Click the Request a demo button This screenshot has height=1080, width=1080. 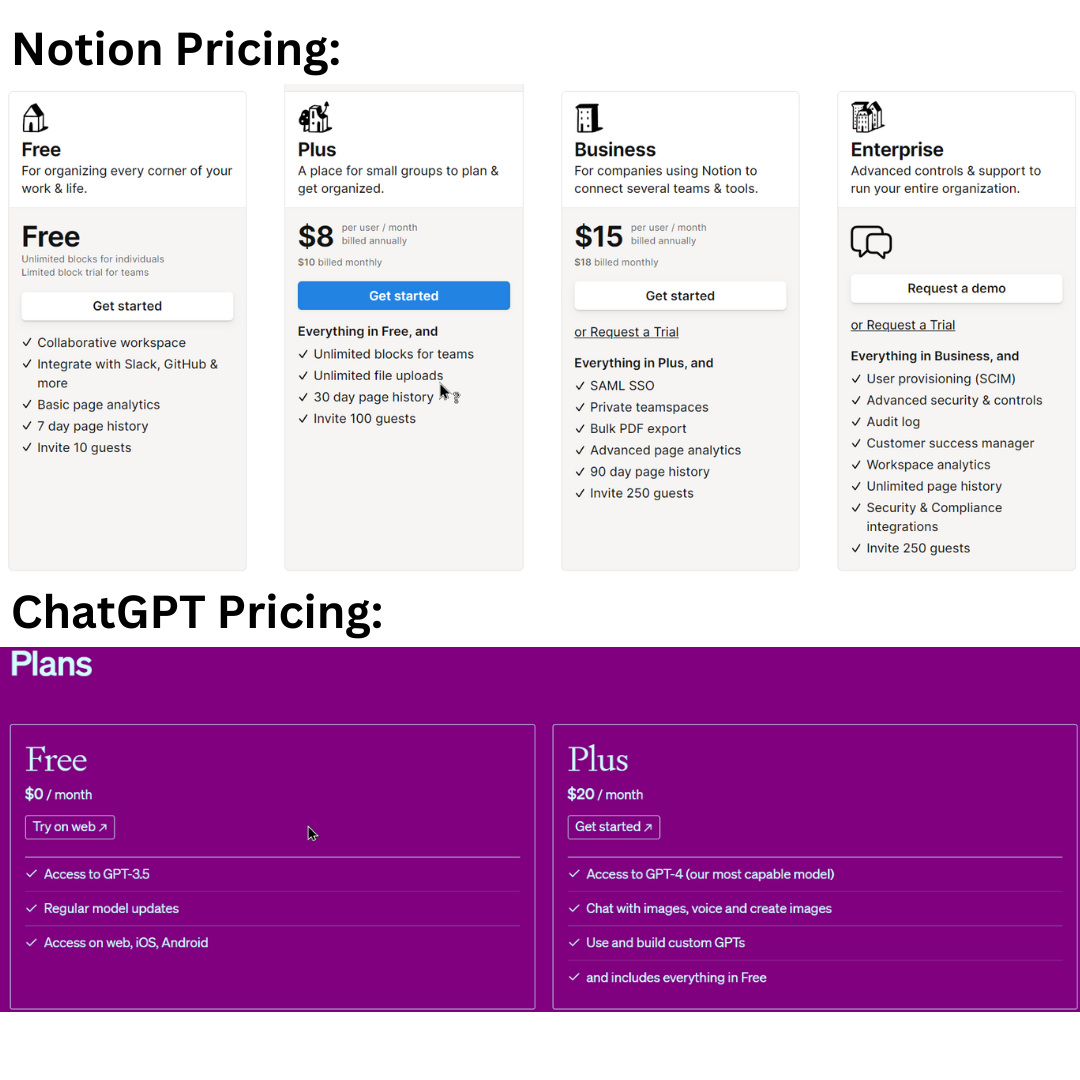(x=956, y=288)
